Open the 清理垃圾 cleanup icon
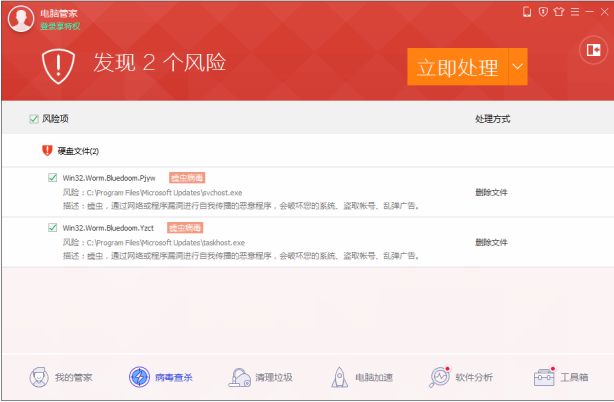 (x=260, y=377)
